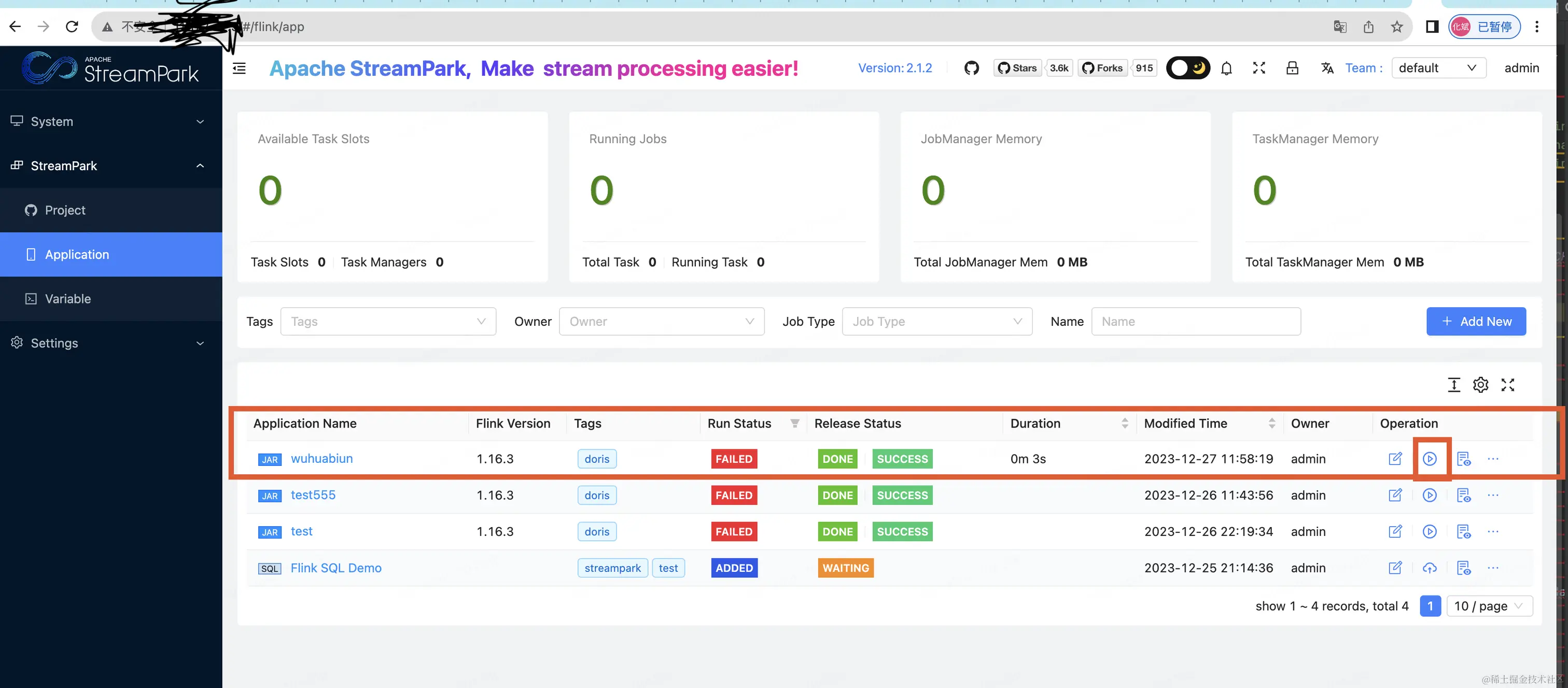
Task: Open the Team default dropdown
Action: [x=1438, y=68]
